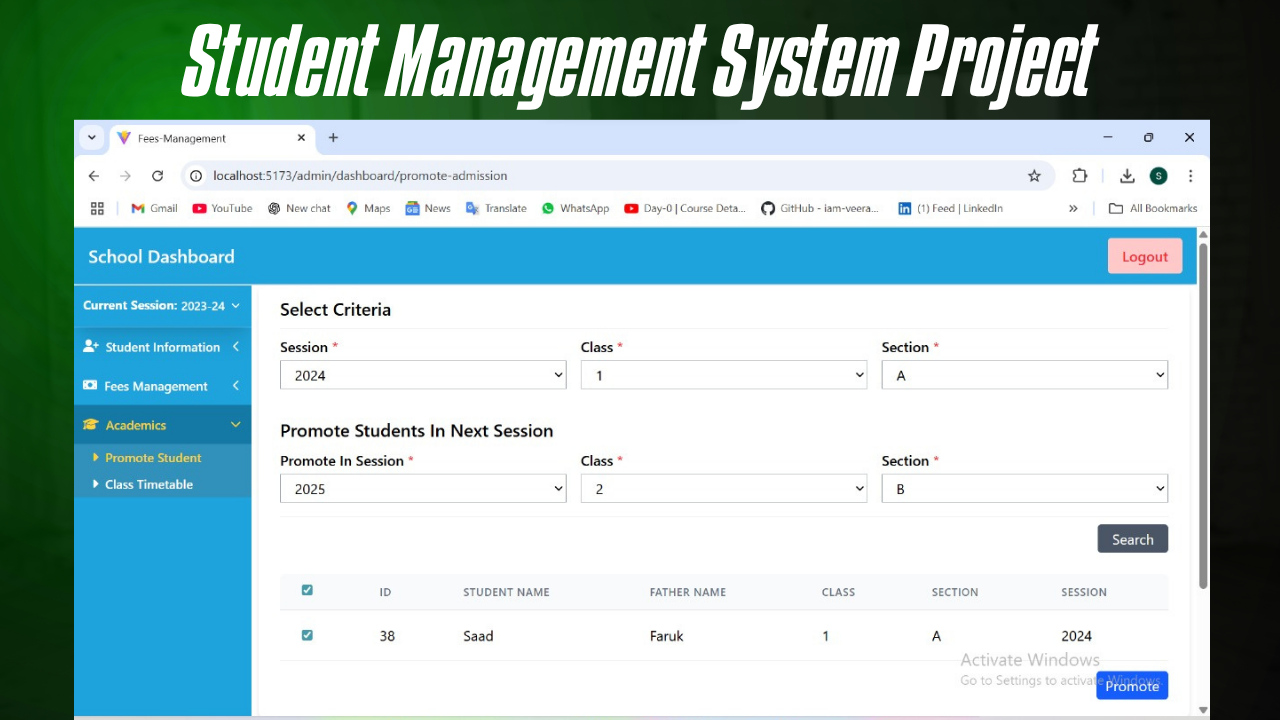
Task: Select the Student Information sidebar icon
Action: (90, 346)
